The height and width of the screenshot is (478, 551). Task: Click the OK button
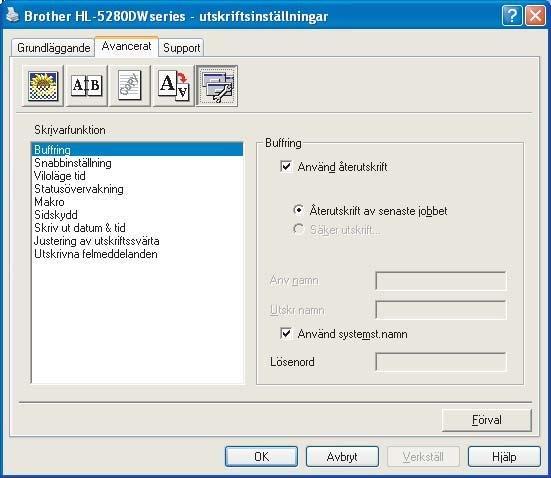point(261,457)
